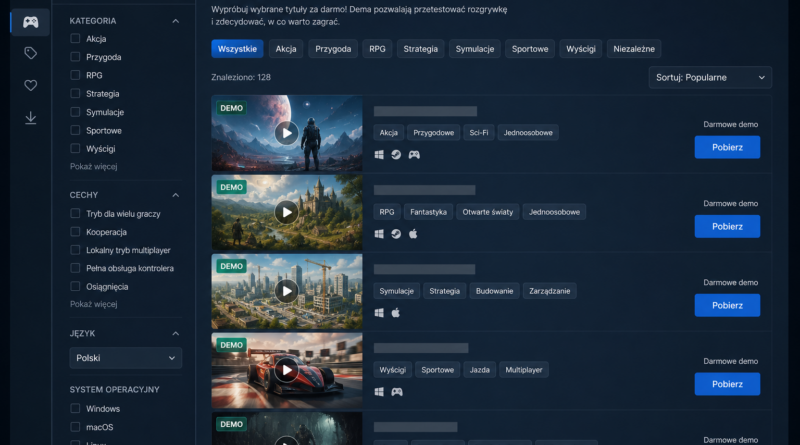Screen dimensions: 800x445
Task: Show more features under CECHY
Action: coord(93,304)
